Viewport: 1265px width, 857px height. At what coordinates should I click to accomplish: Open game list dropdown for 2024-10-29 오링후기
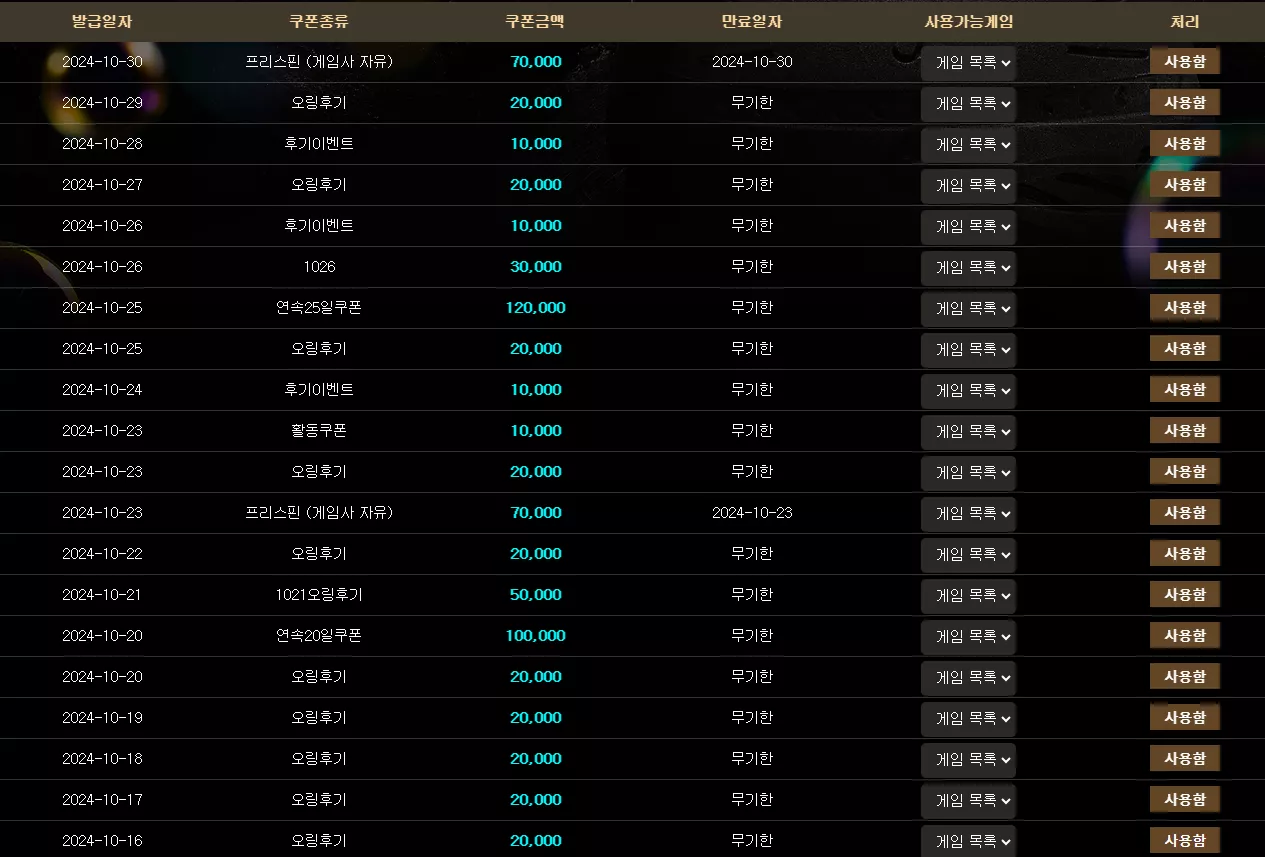coord(968,103)
